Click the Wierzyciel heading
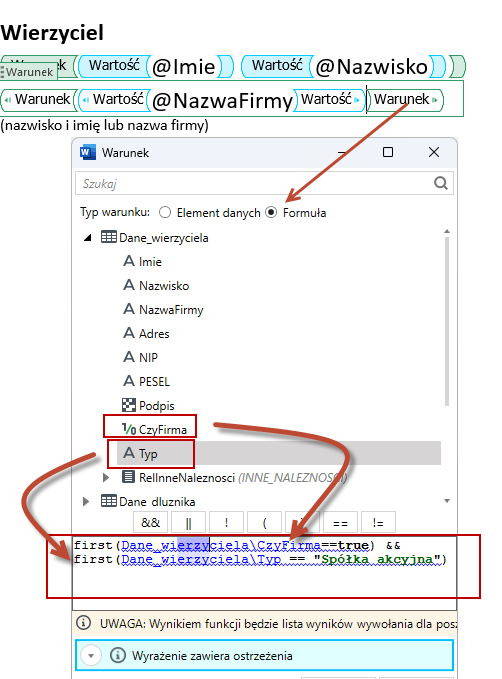Image resolution: width=502 pixels, height=679 pixels. tap(52, 33)
